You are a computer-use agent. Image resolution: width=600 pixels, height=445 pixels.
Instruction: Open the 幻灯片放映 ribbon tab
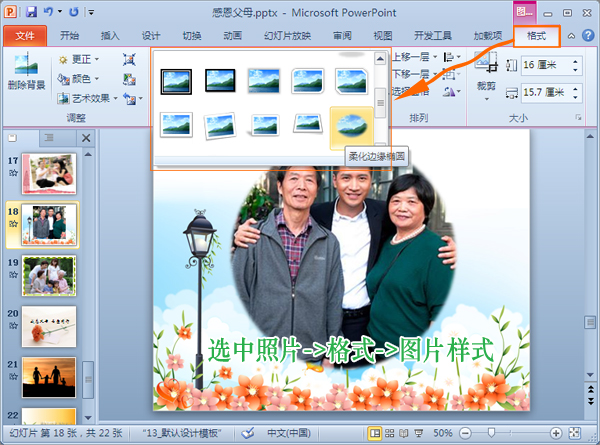(287, 36)
